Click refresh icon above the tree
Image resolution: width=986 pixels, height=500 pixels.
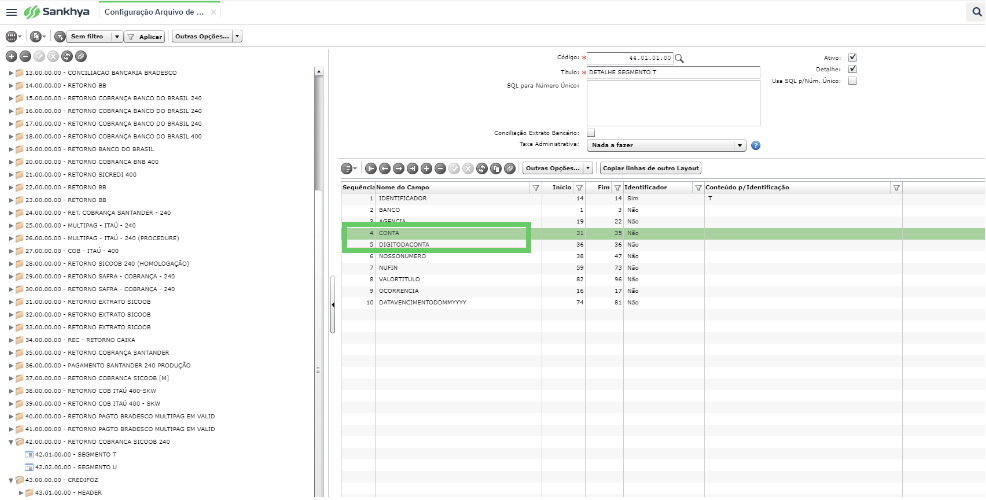(x=67, y=57)
